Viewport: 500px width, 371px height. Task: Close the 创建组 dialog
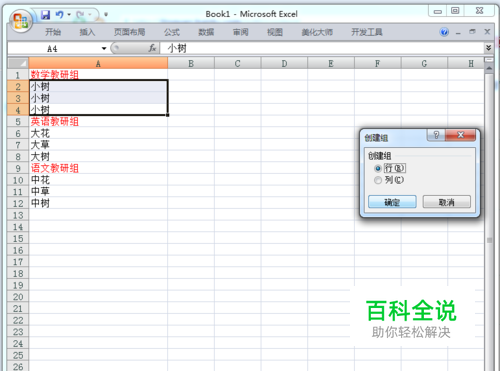click(x=460, y=135)
